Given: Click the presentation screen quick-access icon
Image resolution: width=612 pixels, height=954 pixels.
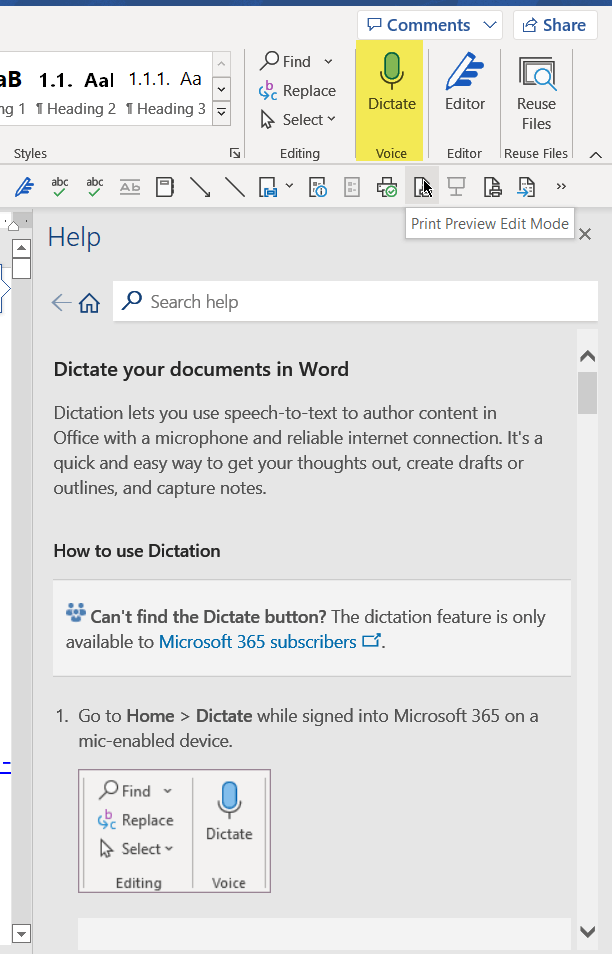Looking at the screenshot, I should pyautogui.click(x=456, y=187).
